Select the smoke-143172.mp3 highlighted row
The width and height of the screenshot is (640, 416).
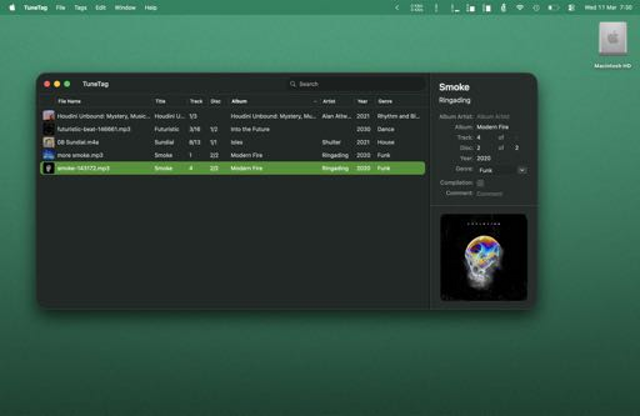point(233,168)
